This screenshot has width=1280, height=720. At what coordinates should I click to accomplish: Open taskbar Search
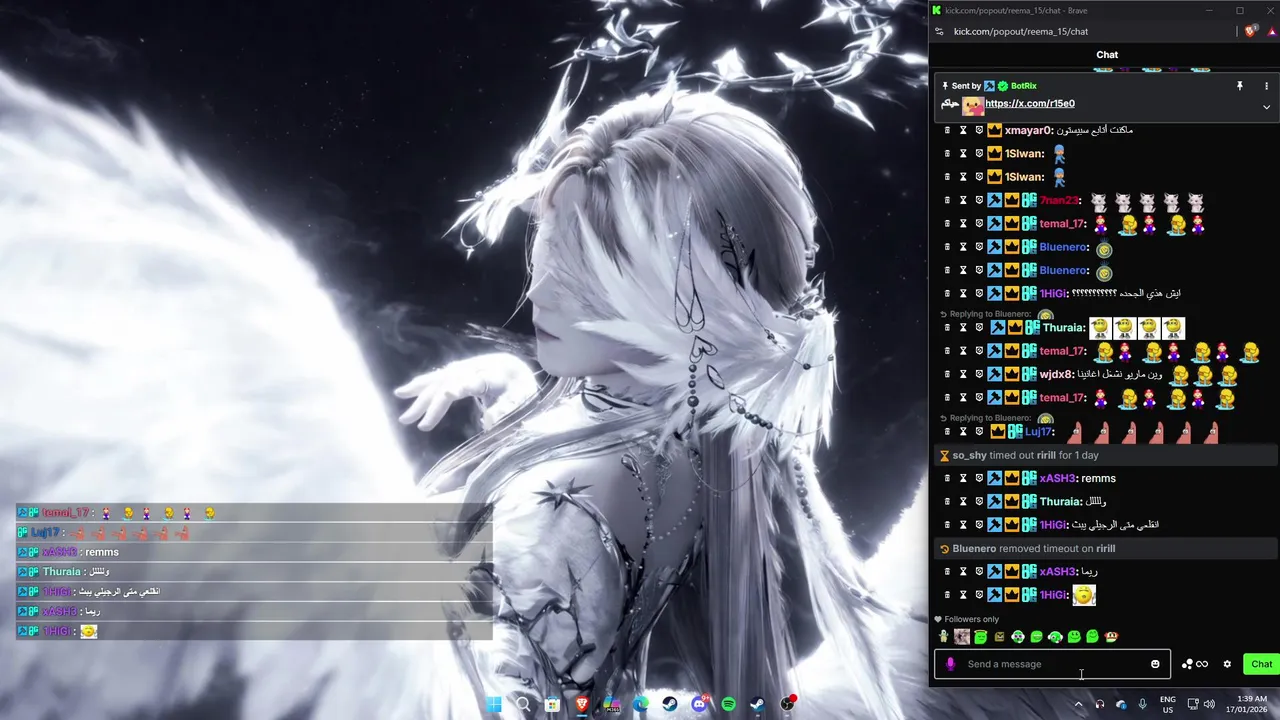523,704
